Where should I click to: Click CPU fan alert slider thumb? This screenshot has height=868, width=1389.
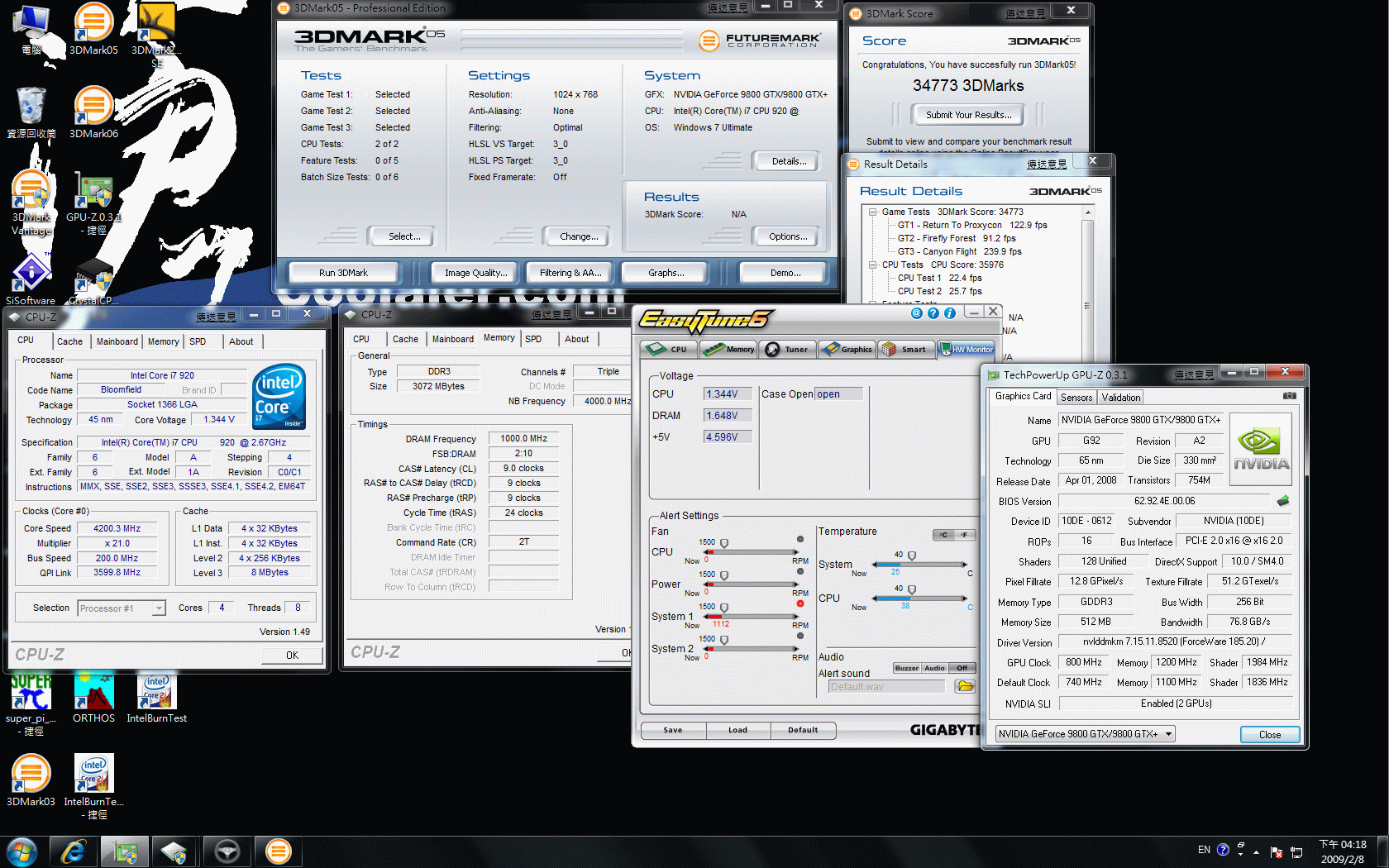[x=724, y=543]
